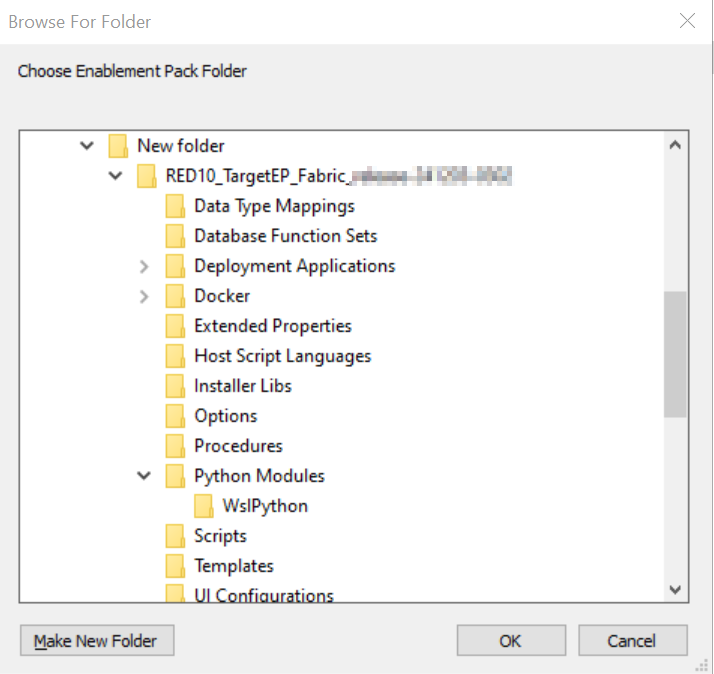Choose the Host Script Languages folder
Viewport: 714px width, 674px height.
click(282, 356)
